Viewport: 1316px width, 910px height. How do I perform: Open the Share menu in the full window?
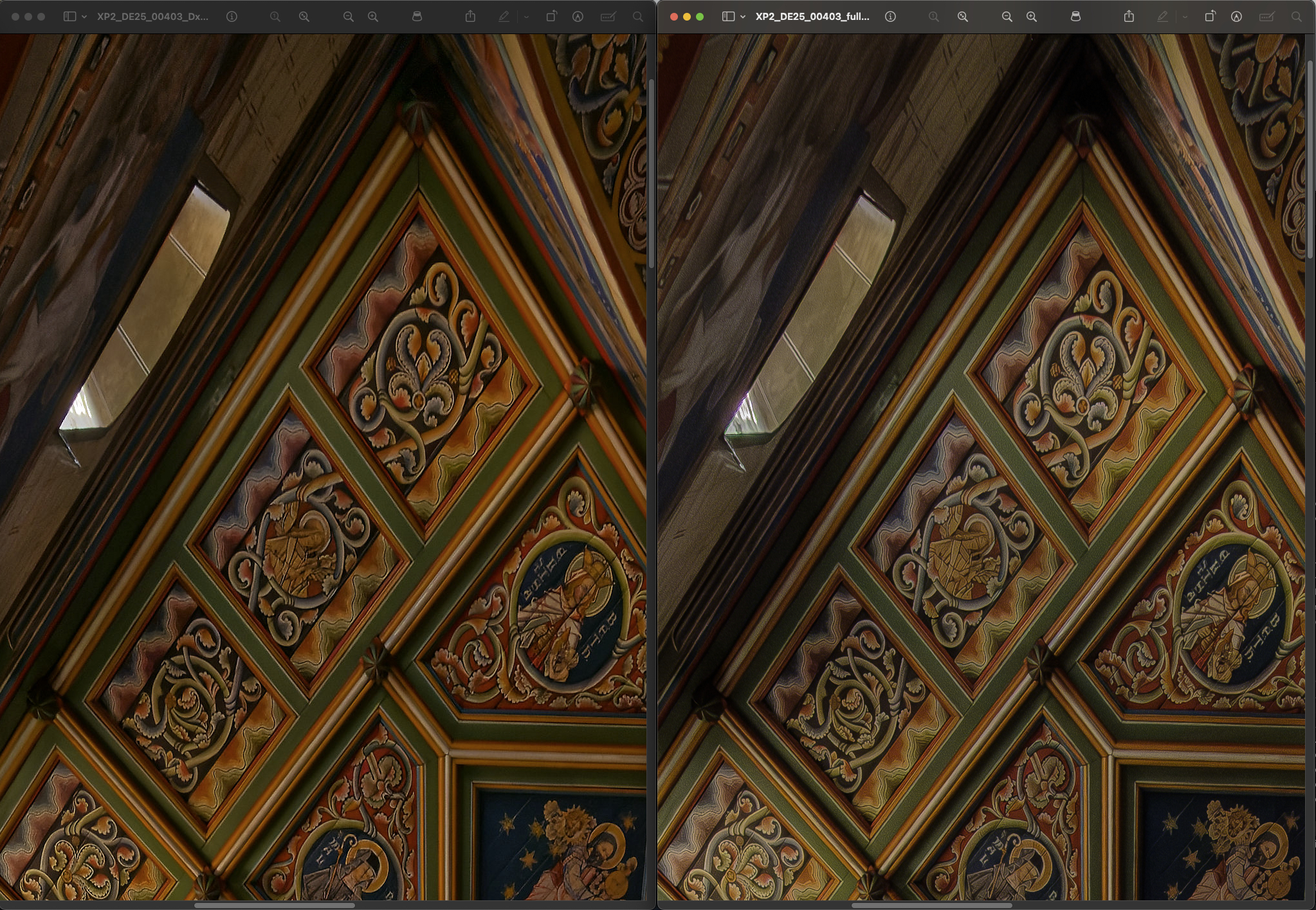pos(1129,17)
